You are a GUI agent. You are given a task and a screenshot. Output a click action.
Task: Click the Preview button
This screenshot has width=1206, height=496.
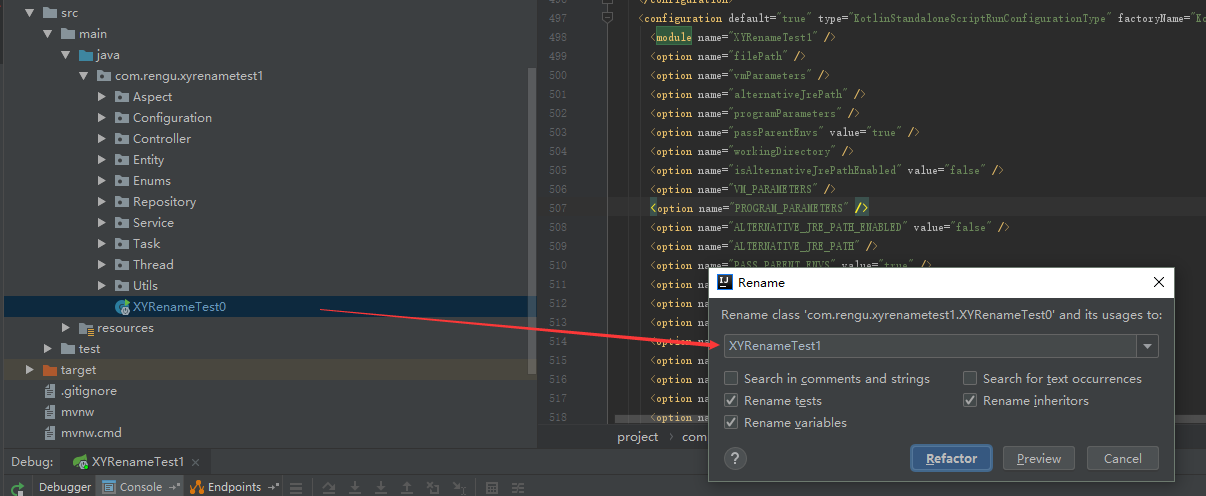[1038, 458]
